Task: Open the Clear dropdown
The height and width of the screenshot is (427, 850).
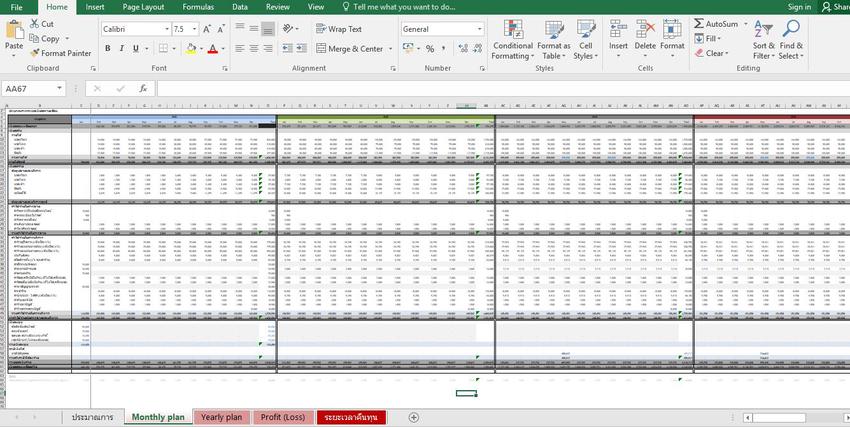Action: pos(711,53)
